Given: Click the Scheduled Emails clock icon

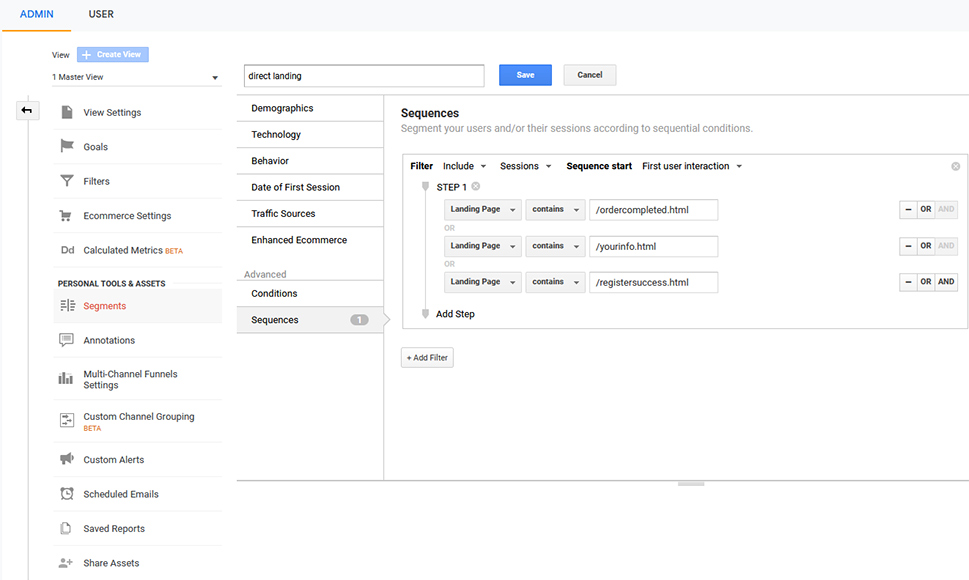Looking at the screenshot, I should pyautogui.click(x=67, y=494).
